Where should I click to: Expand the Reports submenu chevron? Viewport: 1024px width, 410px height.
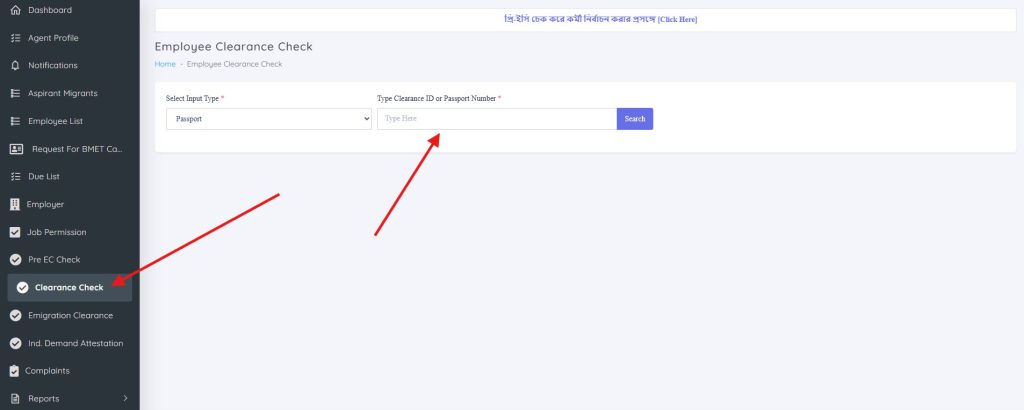coord(125,398)
